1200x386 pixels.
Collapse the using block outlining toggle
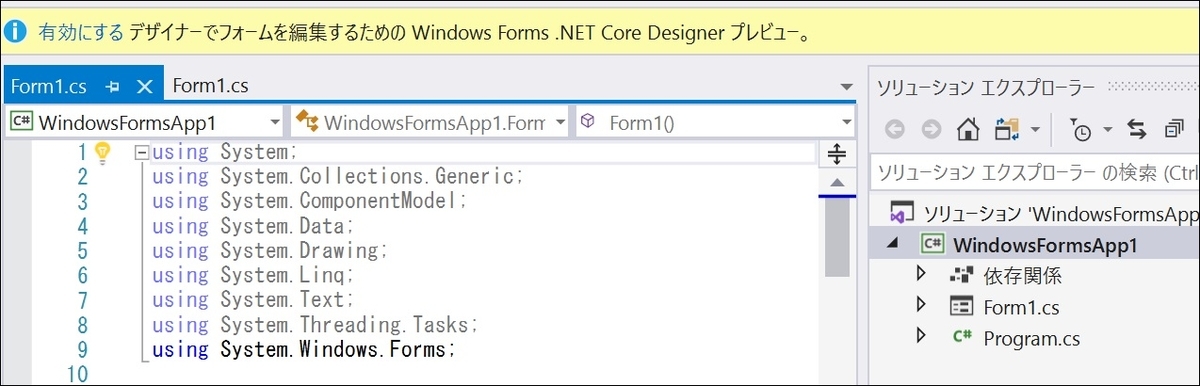coord(141,153)
